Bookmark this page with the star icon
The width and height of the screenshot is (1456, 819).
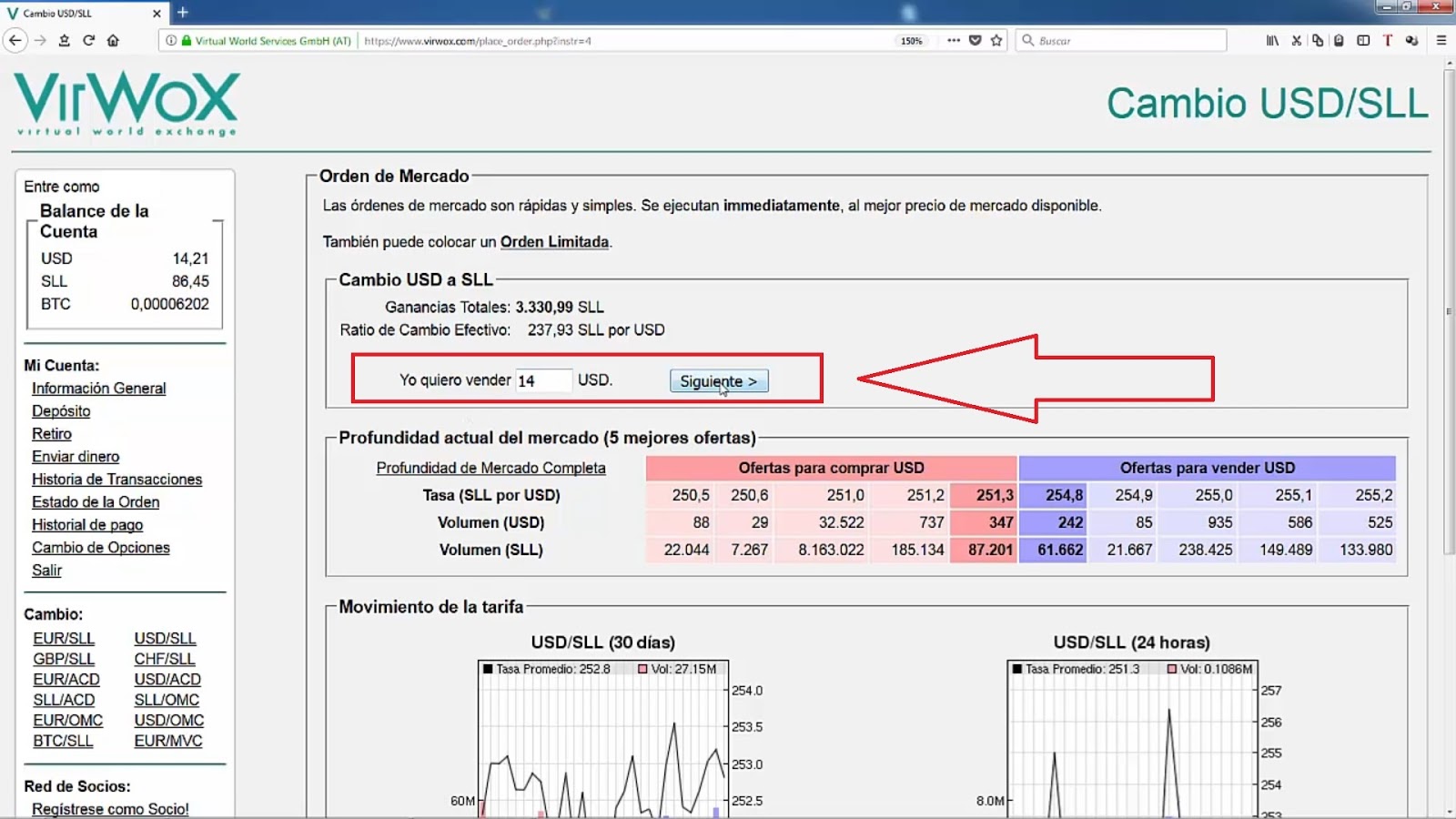click(x=996, y=40)
